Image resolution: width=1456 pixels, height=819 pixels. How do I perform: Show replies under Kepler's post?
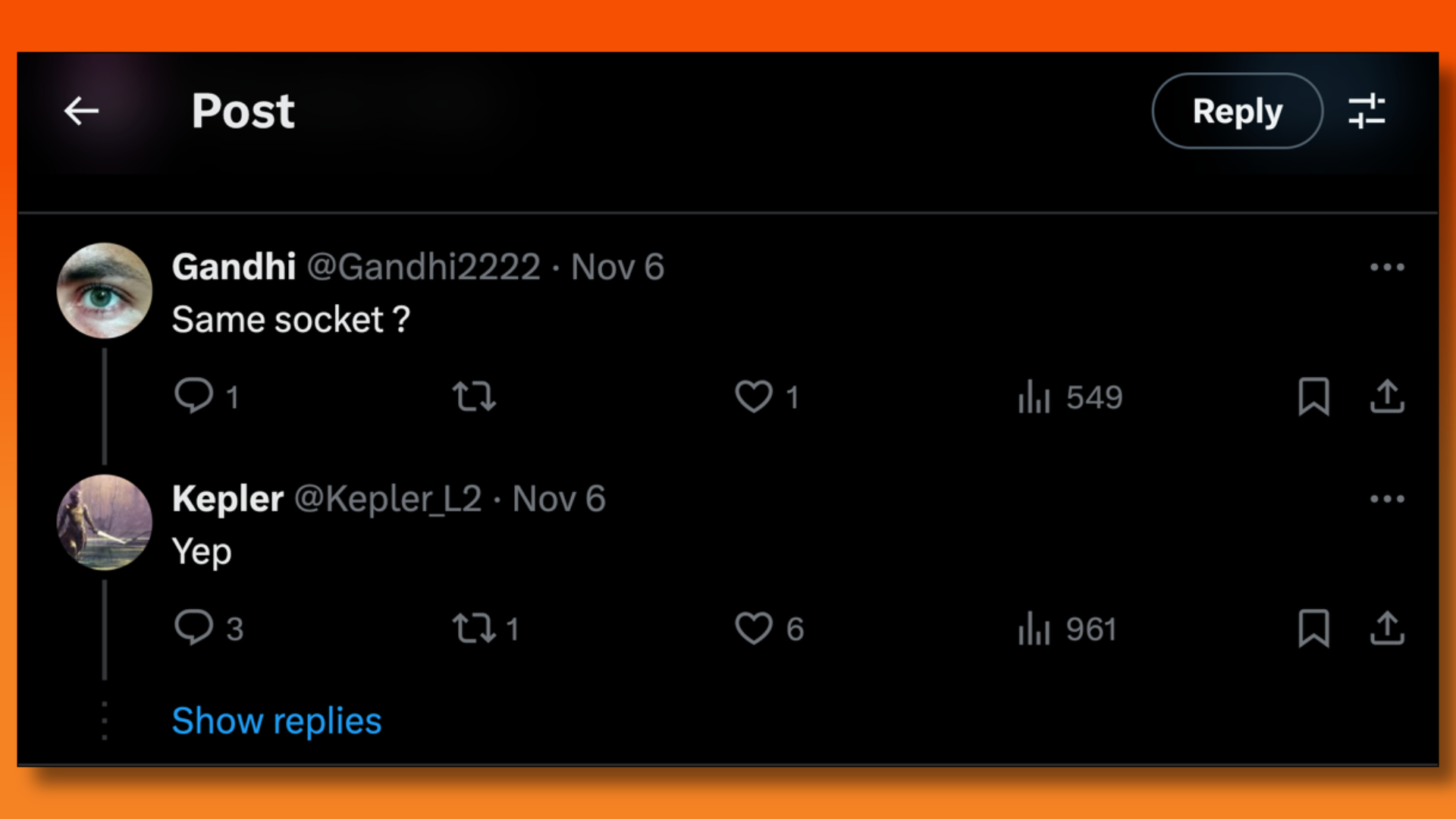pyautogui.click(x=276, y=720)
